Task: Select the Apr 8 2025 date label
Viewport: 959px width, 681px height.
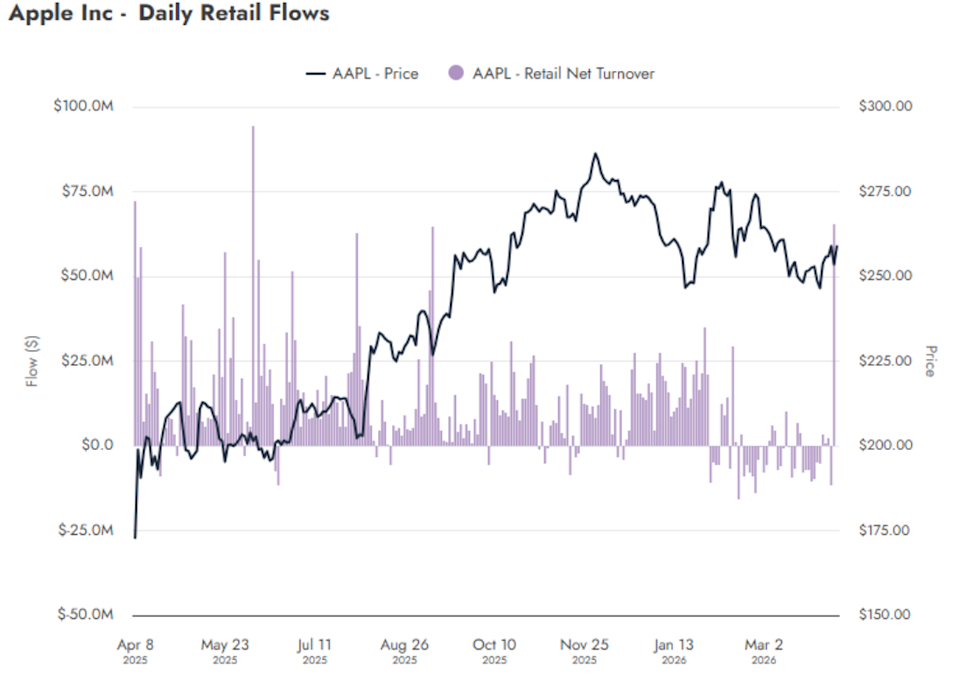Action: [135, 651]
